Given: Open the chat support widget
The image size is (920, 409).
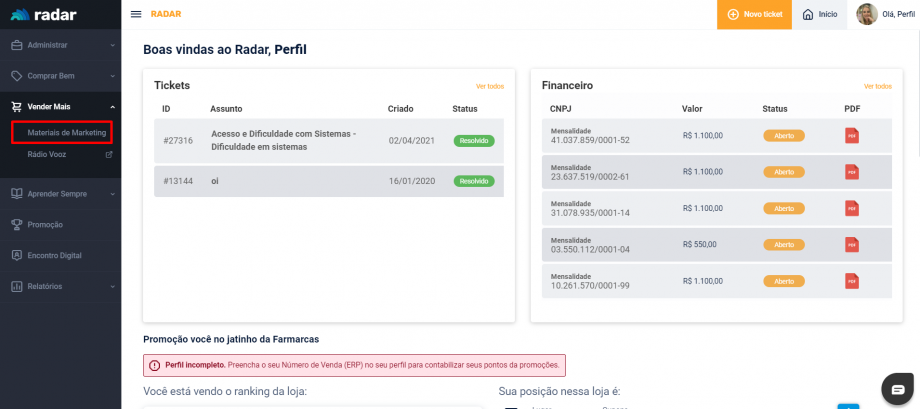Looking at the screenshot, I should click(x=897, y=389).
